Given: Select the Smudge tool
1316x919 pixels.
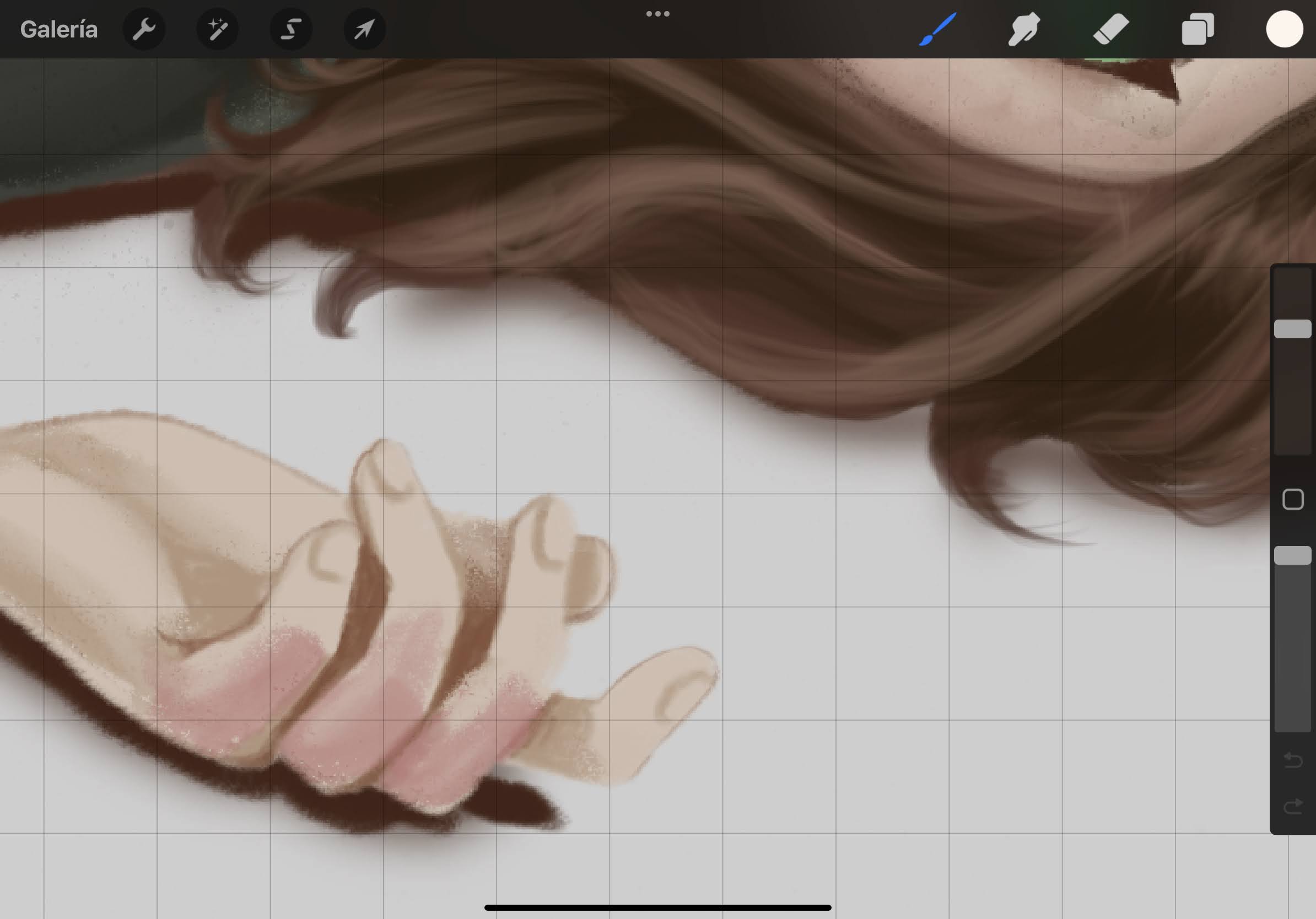Looking at the screenshot, I should pyautogui.click(x=1024, y=29).
